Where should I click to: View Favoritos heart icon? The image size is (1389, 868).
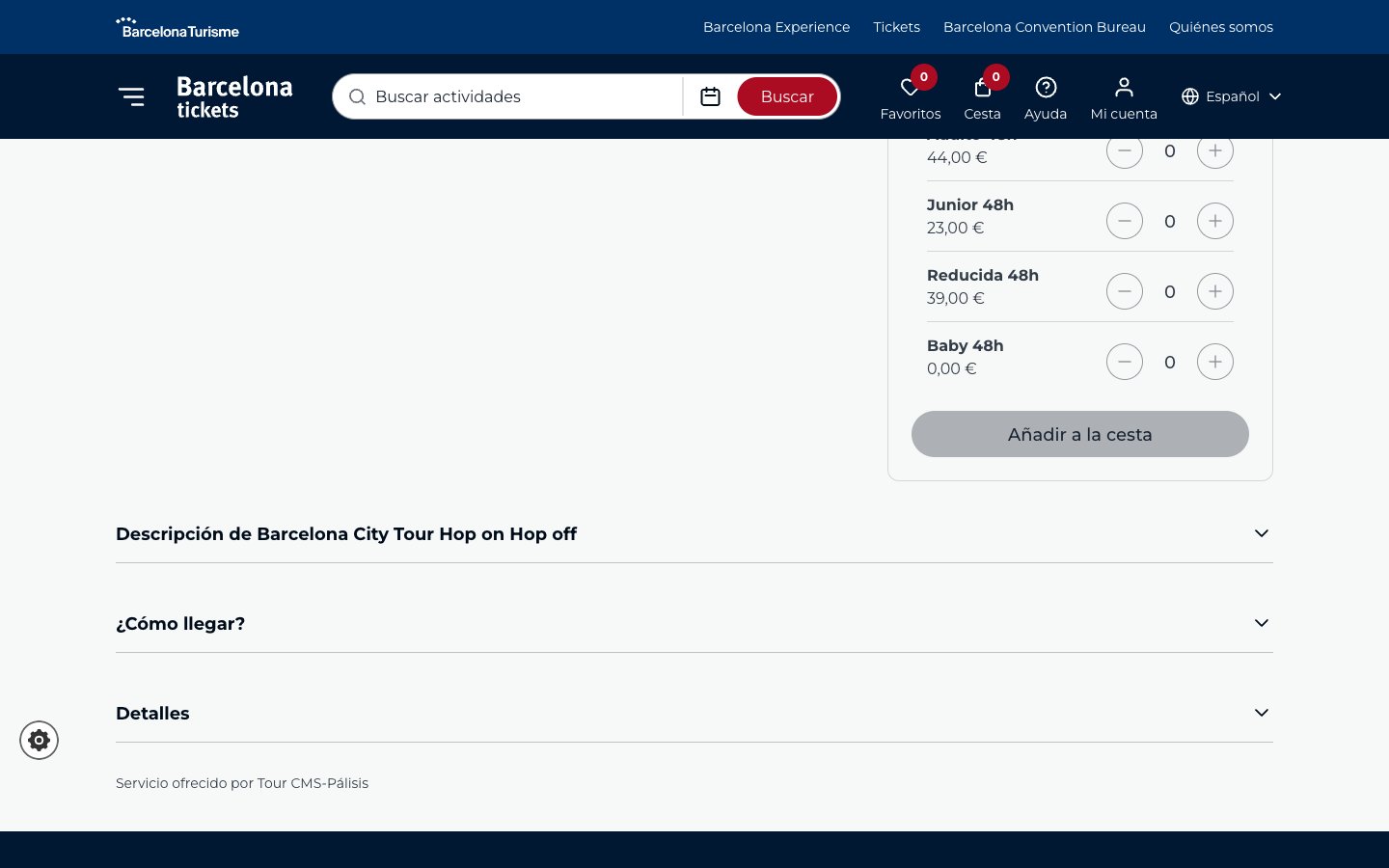[910, 89]
